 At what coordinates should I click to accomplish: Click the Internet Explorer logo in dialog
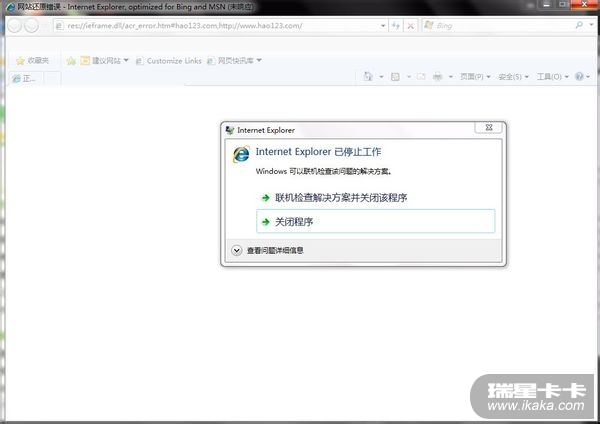point(241,154)
